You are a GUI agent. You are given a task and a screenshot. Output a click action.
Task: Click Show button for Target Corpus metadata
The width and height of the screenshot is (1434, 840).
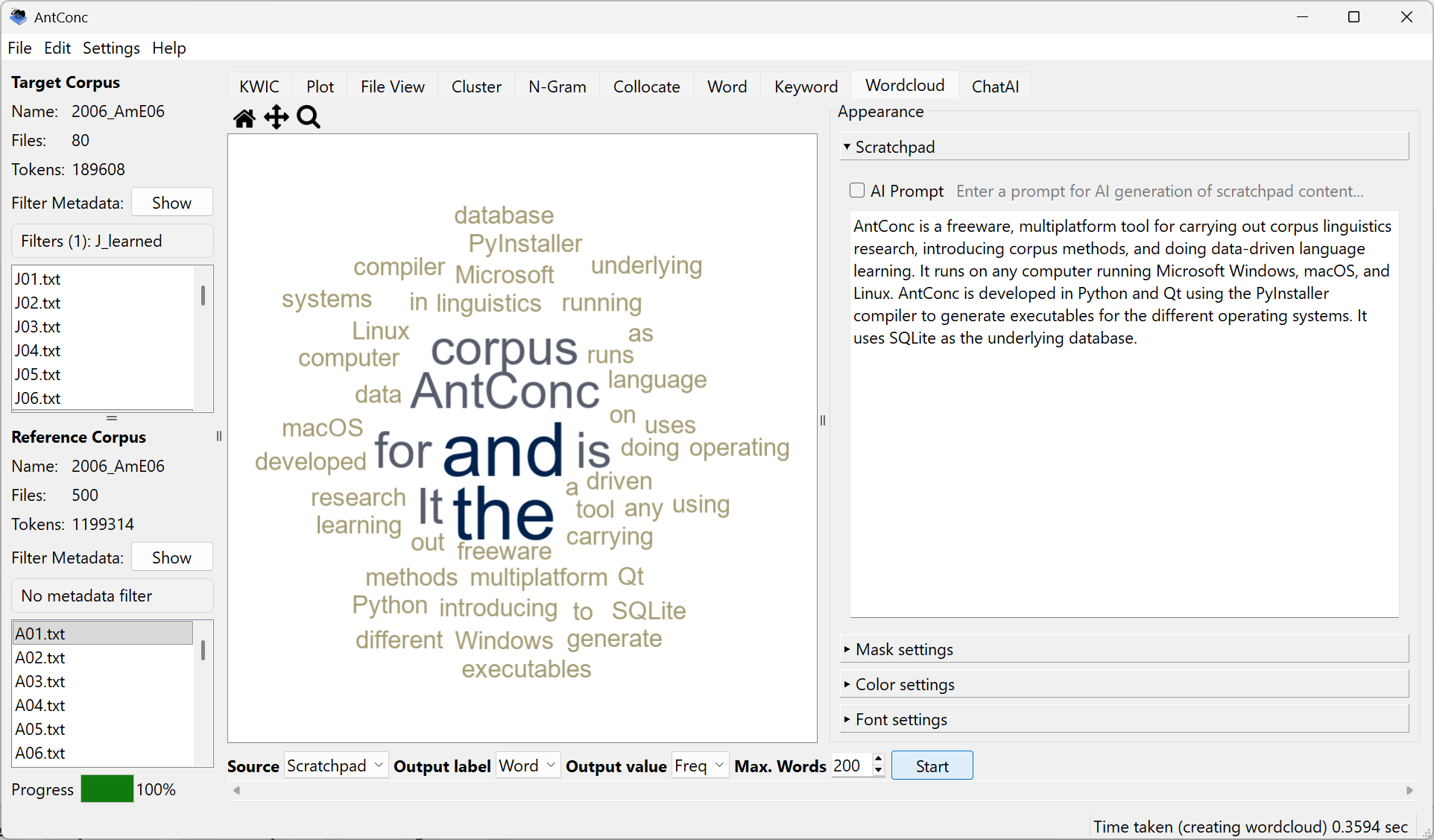click(171, 203)
